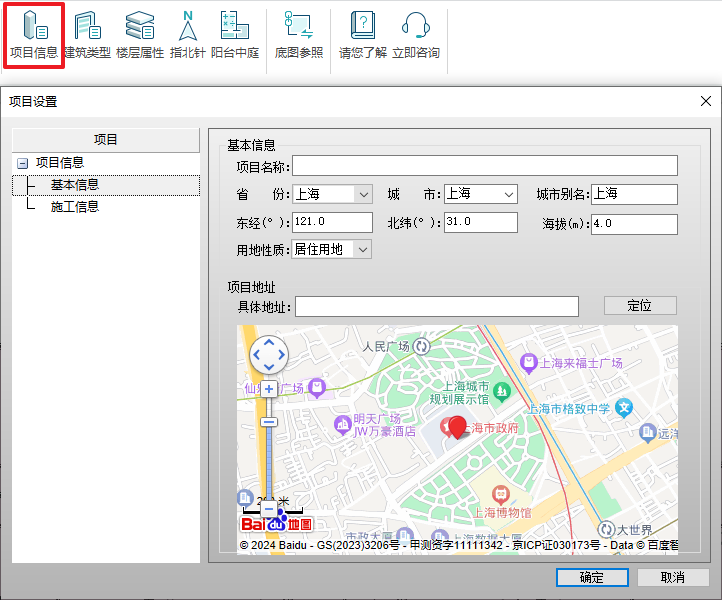
Task: Select the 建筑类型 toolbar icon
Action: pos(88,35)
